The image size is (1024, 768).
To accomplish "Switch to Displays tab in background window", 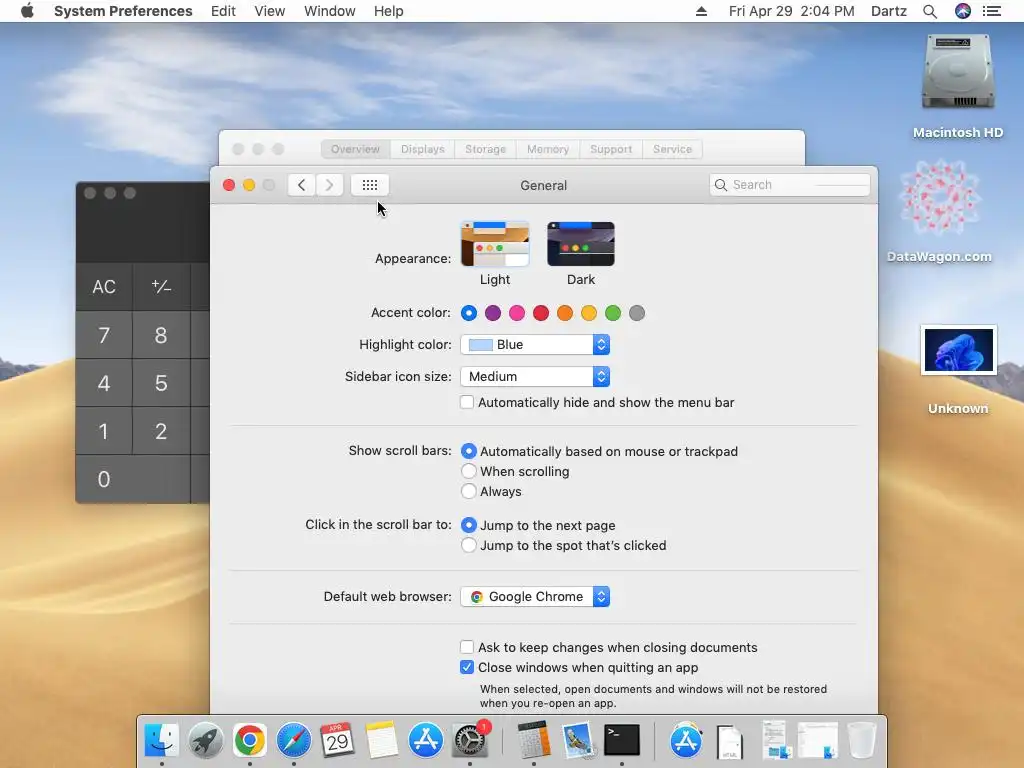I will (423, 149).
